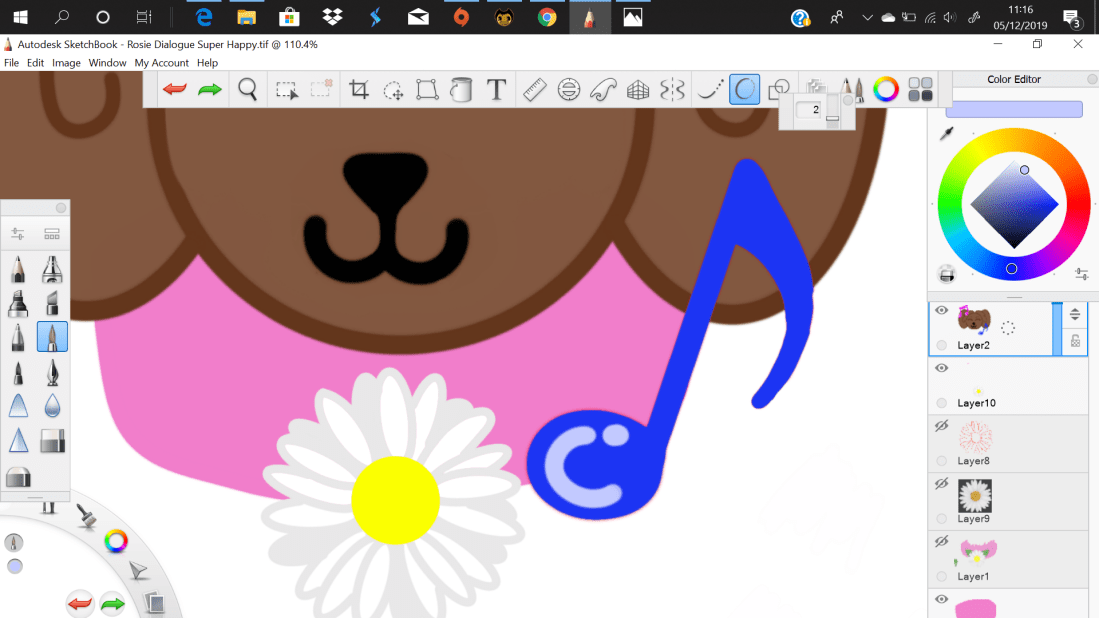
Task: Open Google Chrome from the taskbar
Action: pyautogui.click(x=546, y=17)
